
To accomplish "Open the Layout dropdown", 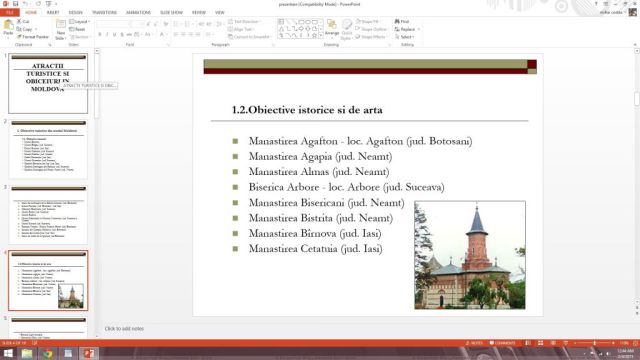I will pyautogui.click(x=80, y=21).
